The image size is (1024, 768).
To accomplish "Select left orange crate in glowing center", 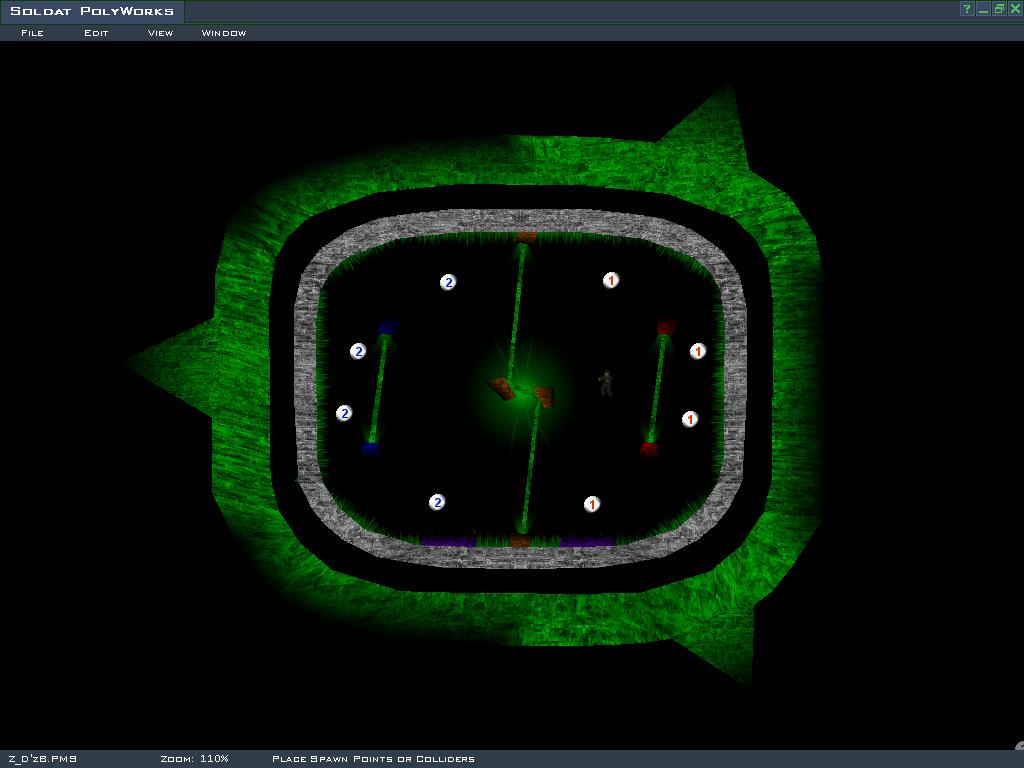I will point(502,389).
